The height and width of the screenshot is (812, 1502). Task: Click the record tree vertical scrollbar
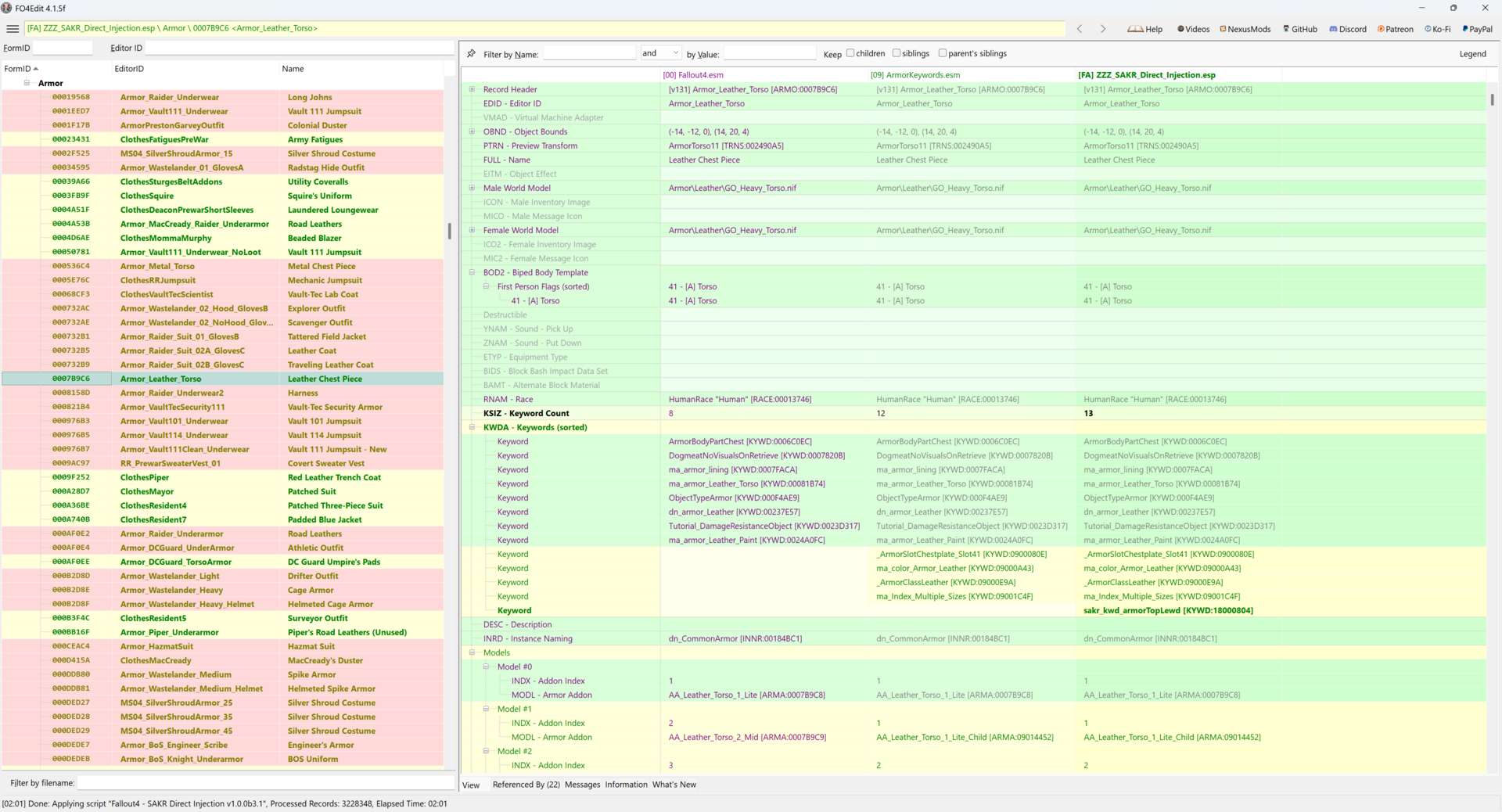[449, 231]
